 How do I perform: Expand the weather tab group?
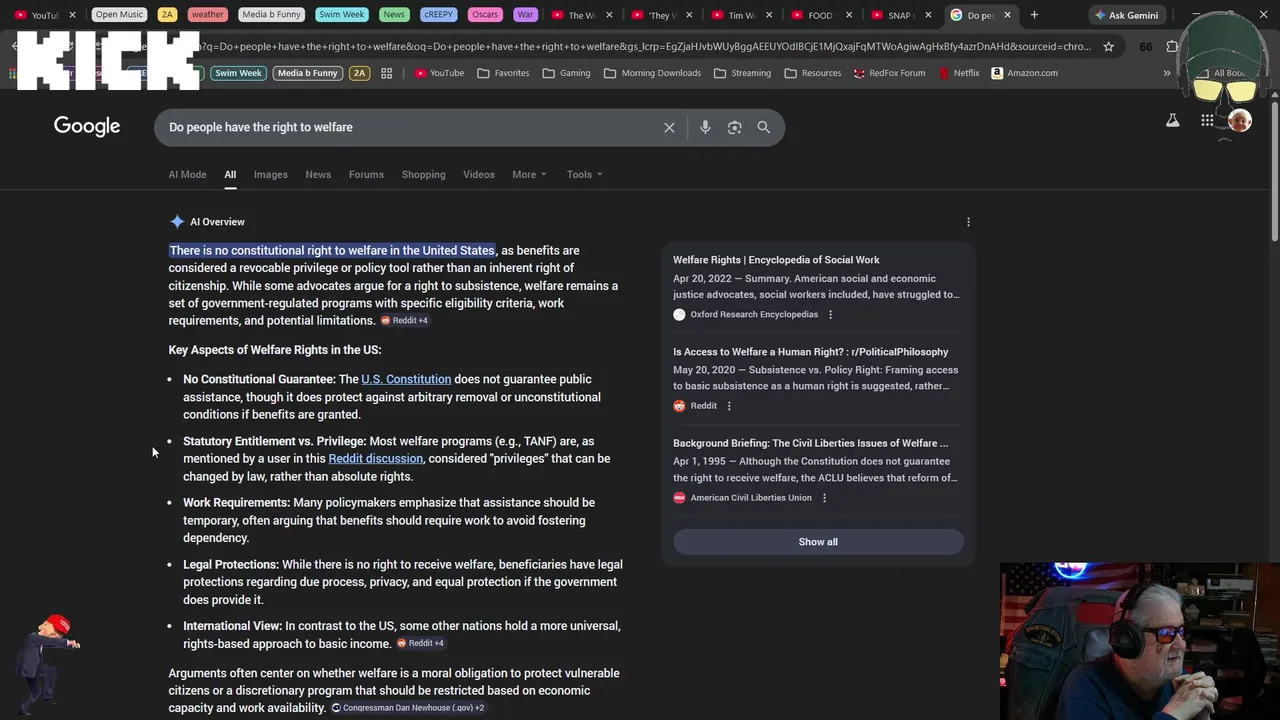[207, 15]
